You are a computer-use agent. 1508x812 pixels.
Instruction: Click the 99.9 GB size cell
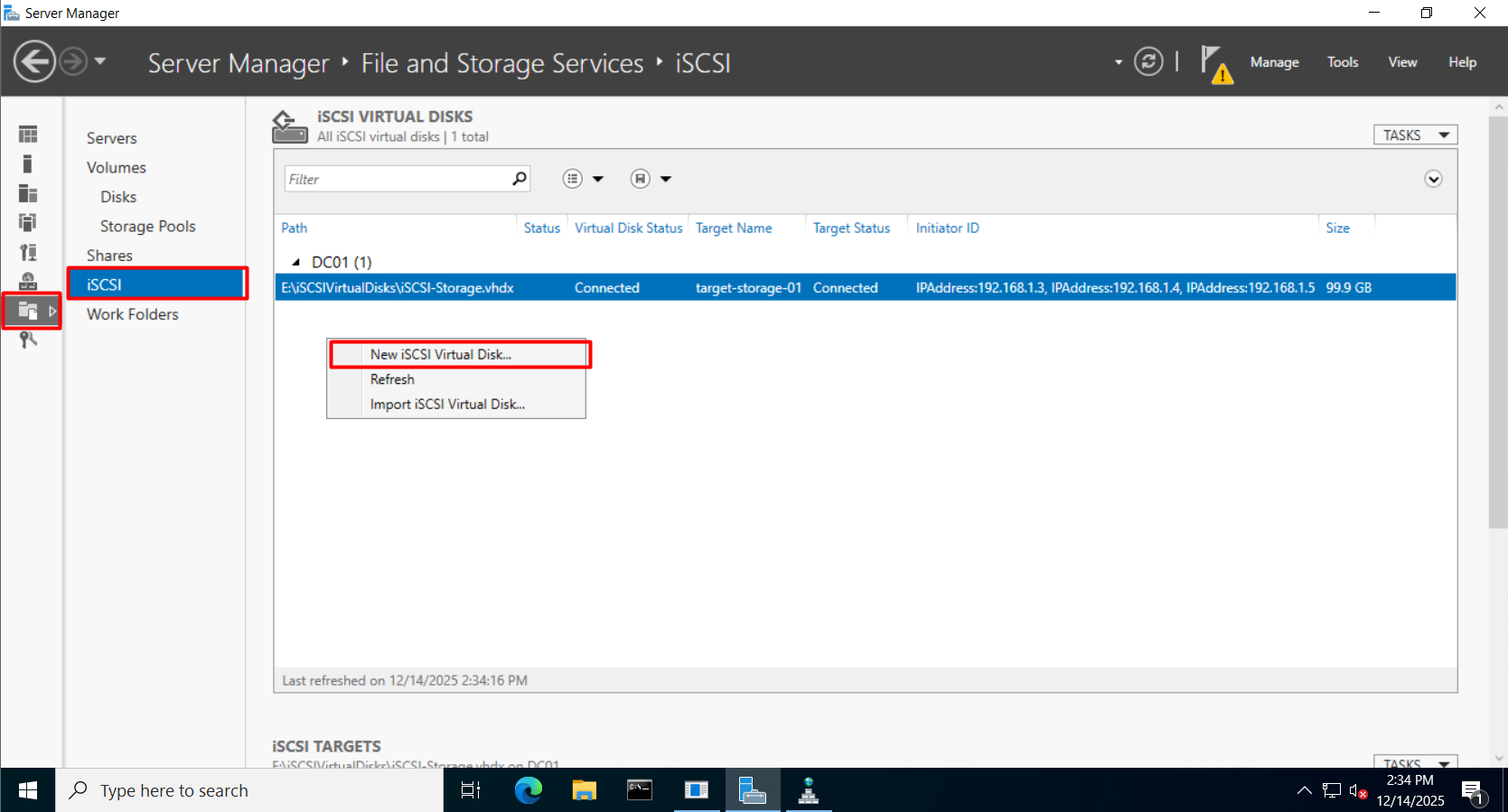(1349, 287)
